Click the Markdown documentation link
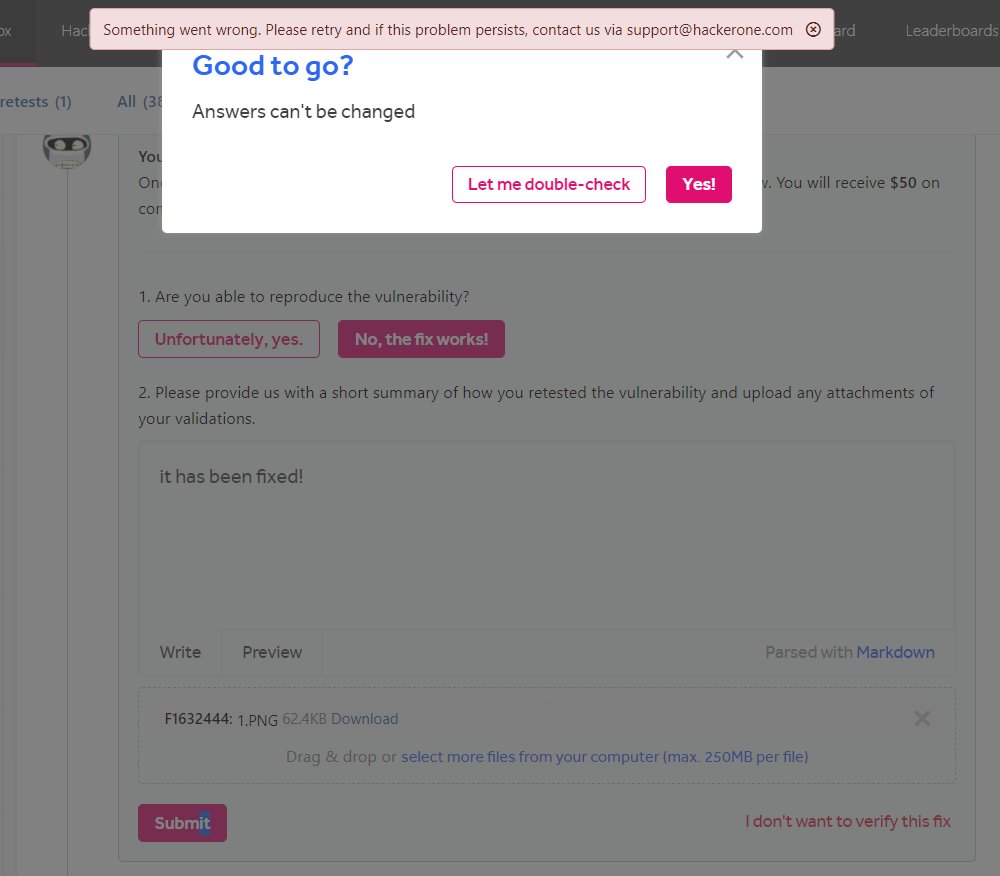Image resolution: width=1000 pixels, height=876 pixels. 895,652
